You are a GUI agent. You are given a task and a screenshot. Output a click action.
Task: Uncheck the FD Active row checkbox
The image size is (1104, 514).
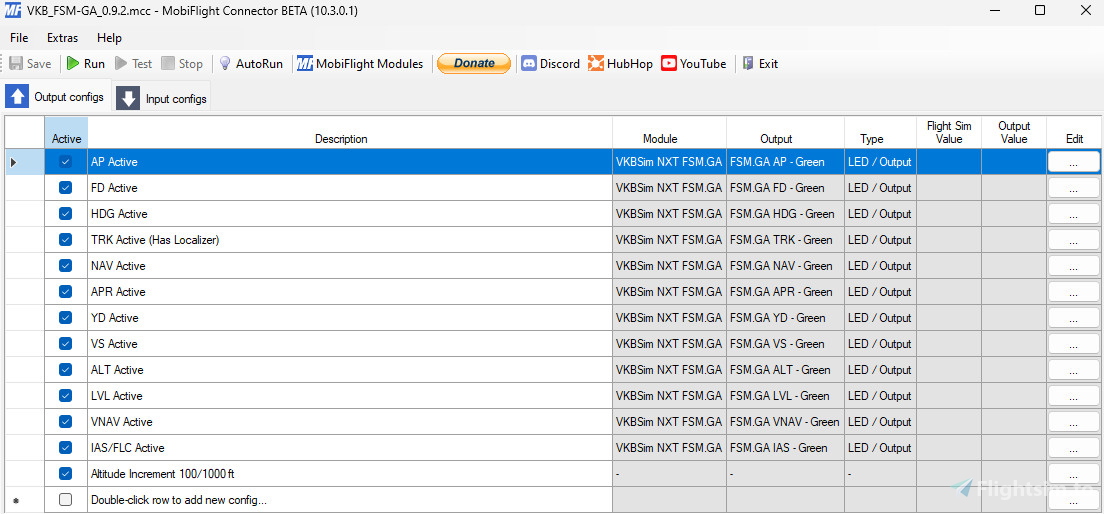coord(66,188)
